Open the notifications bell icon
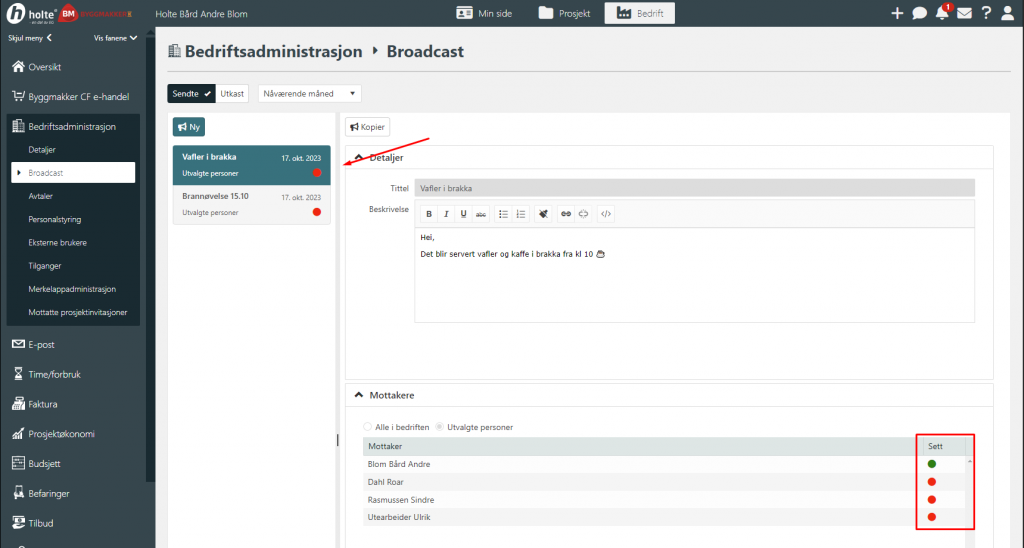 point(942,13)
